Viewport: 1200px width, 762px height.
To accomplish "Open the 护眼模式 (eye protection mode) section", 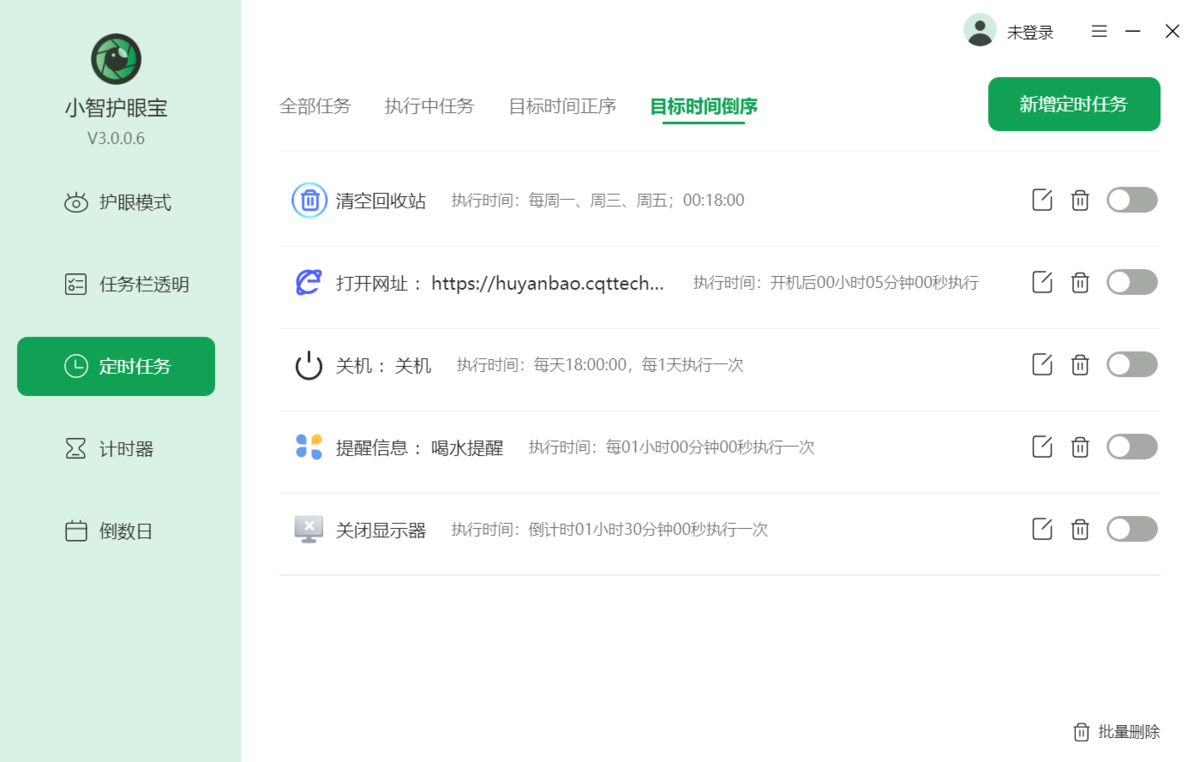I will click(116, 201).
